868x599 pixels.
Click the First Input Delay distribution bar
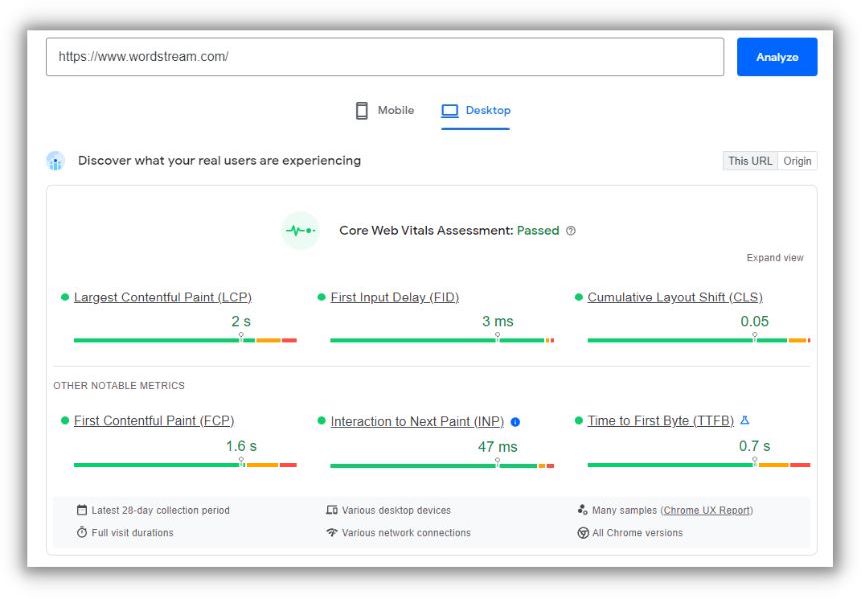point(442,340)
